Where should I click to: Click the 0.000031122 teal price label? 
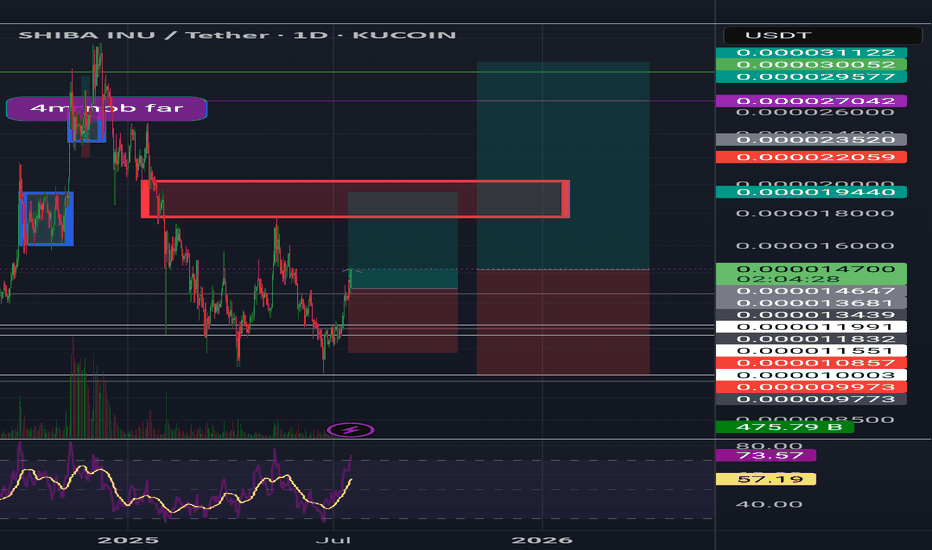pyautogui.click(x=811, y=52)
